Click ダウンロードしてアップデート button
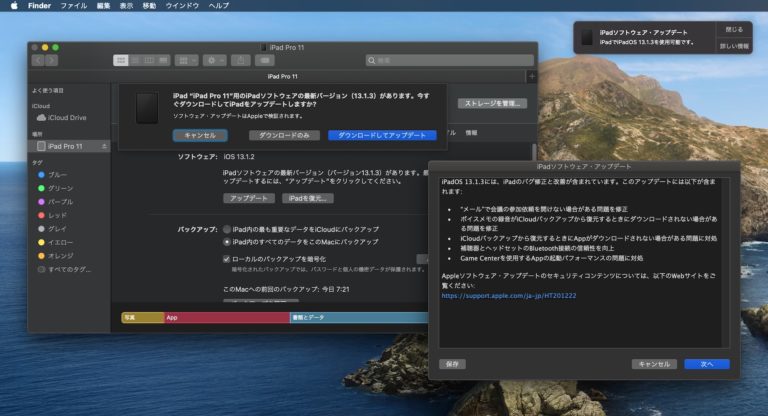 coord(382,135)
